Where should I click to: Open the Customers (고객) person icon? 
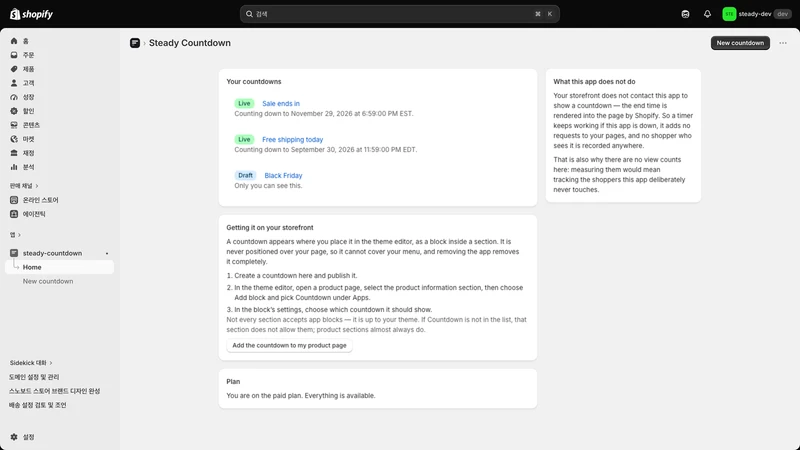coord(14,83)
